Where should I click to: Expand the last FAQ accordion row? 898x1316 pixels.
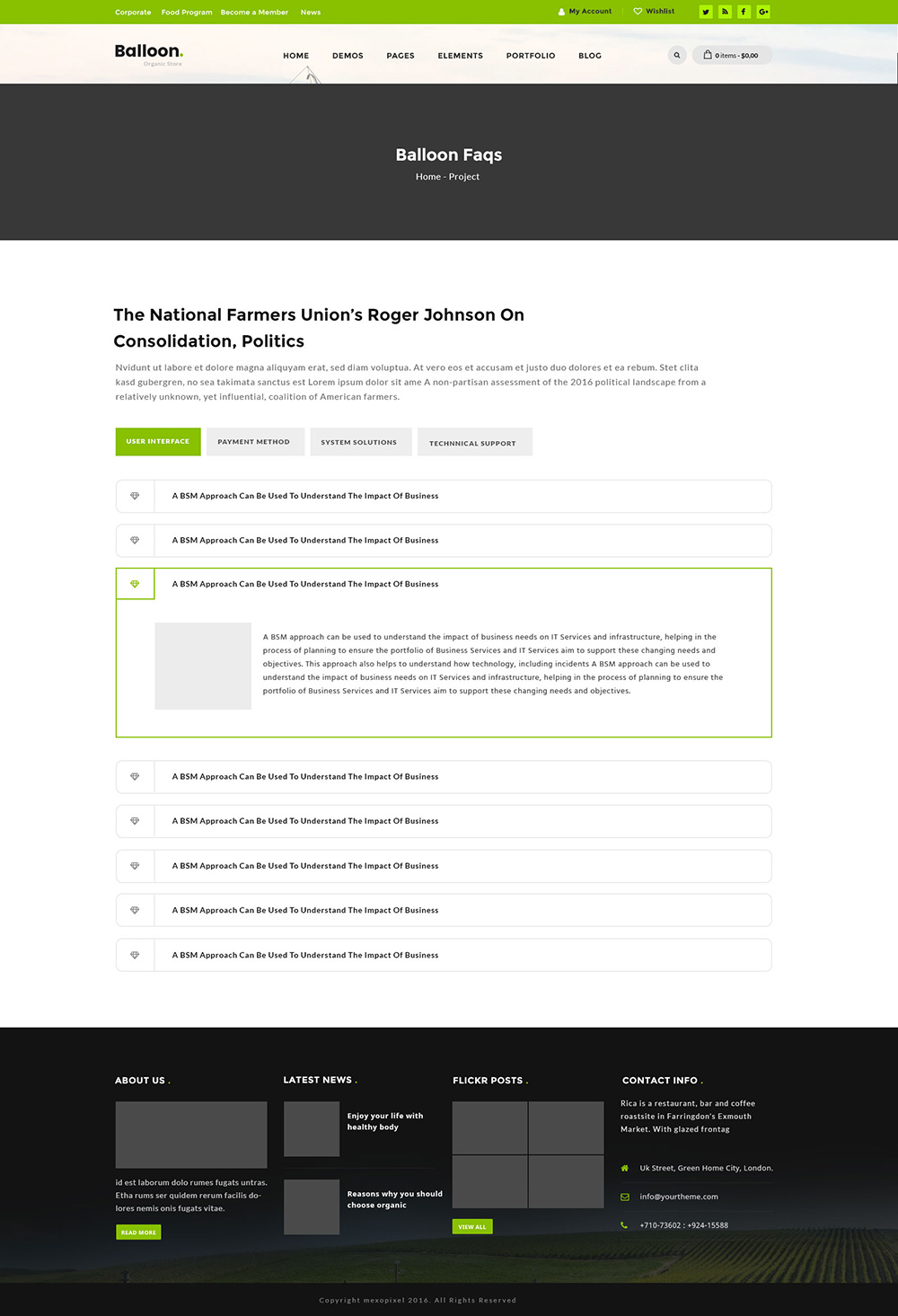pyautogui.click(x=444, y=955)
